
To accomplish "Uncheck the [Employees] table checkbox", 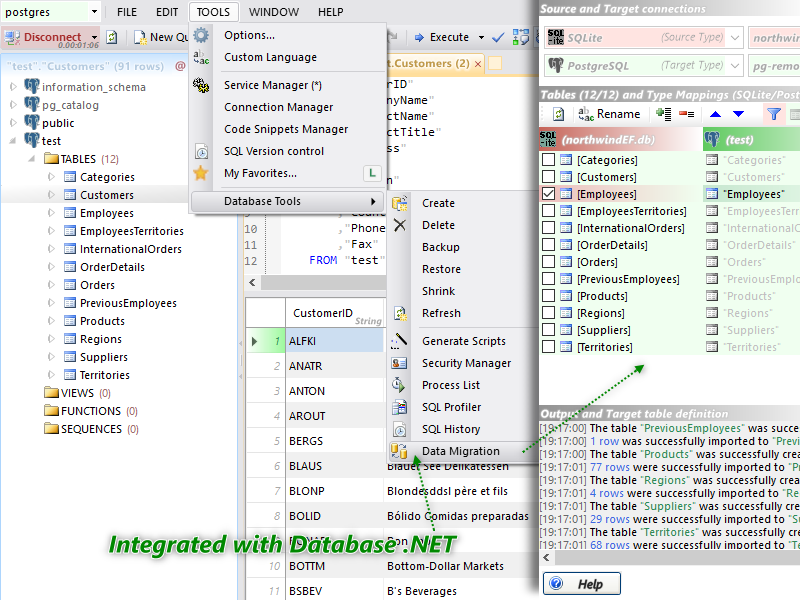I will tap(548, 194).
